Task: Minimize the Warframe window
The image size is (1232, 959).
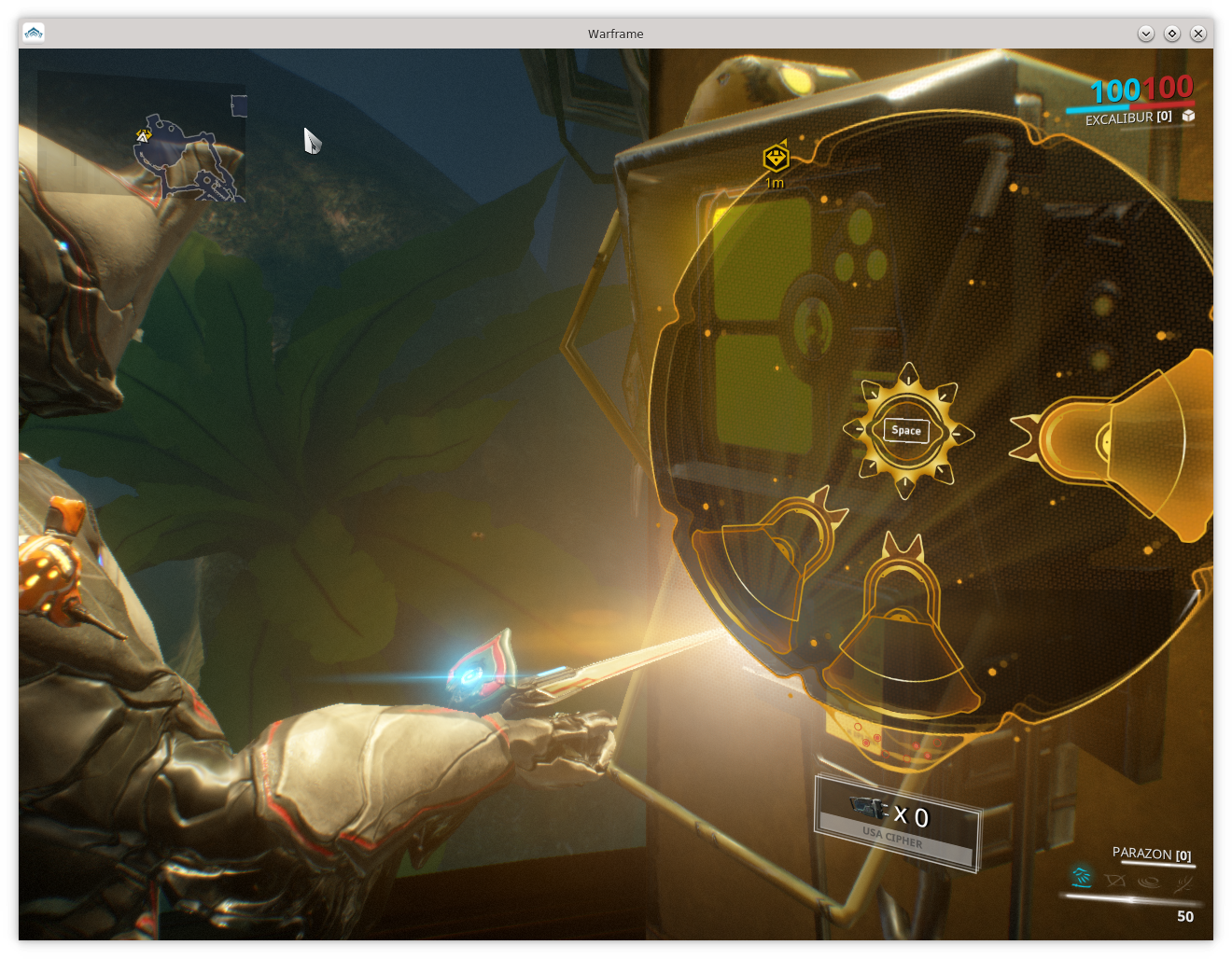Action: click(1146, 34)
